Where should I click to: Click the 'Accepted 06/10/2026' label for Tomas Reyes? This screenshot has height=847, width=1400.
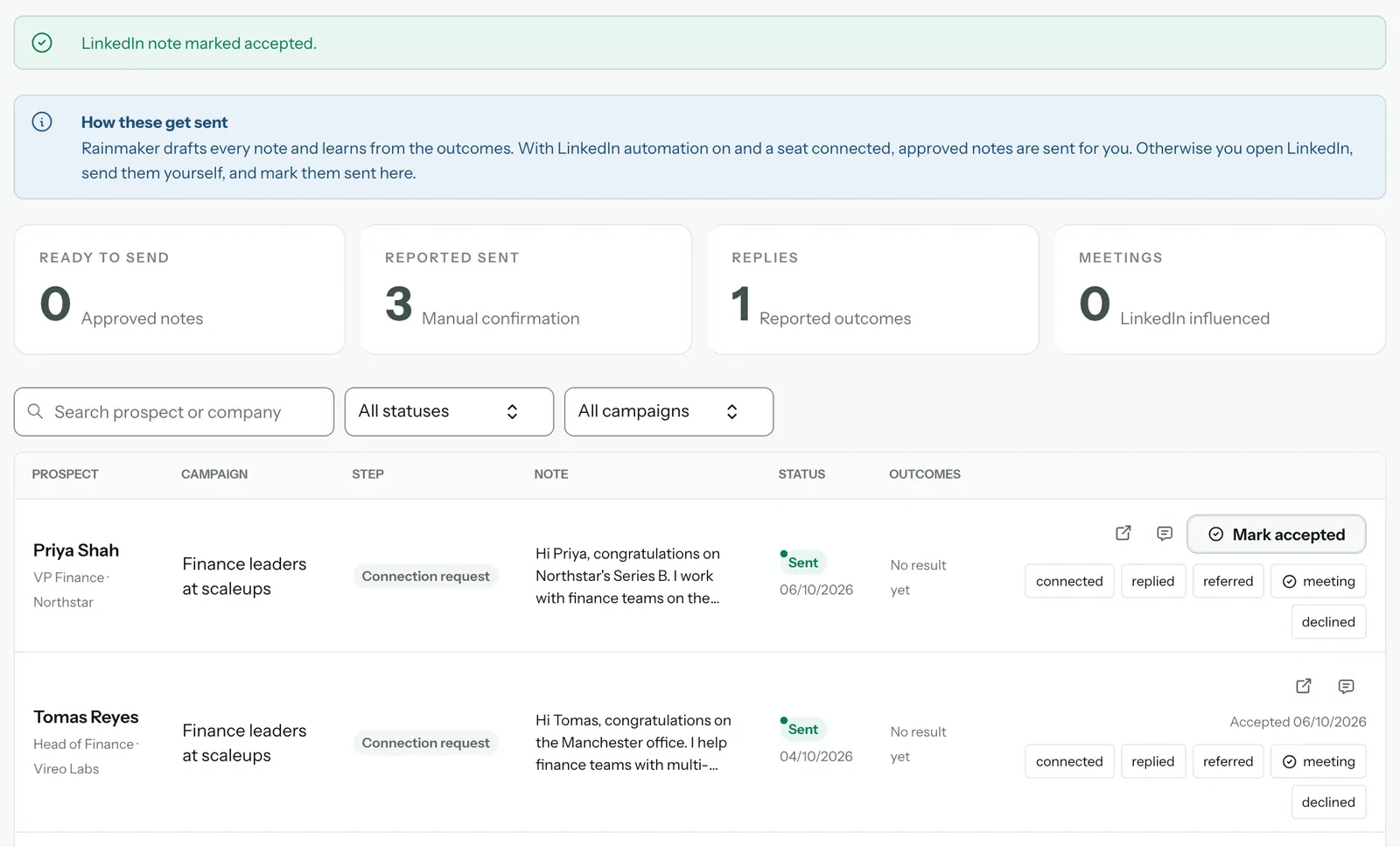click(1298, 722)
